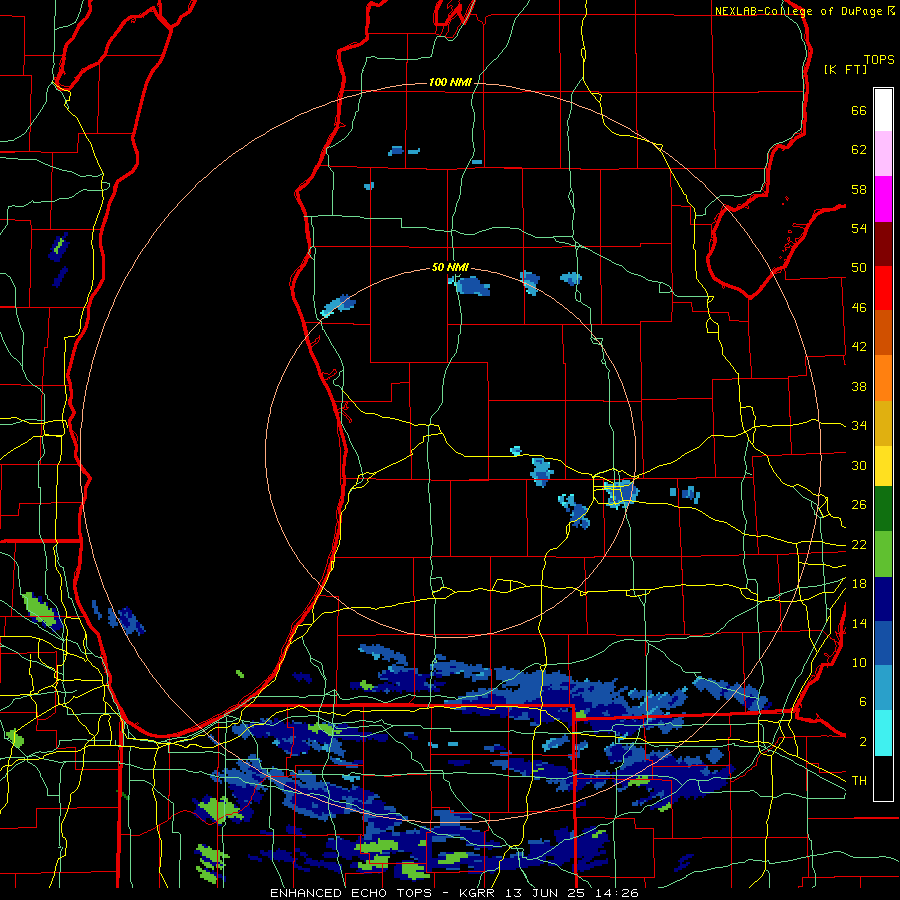Click the 54 value on the legend scale
The image size is (900, 900).
point(859,228)
